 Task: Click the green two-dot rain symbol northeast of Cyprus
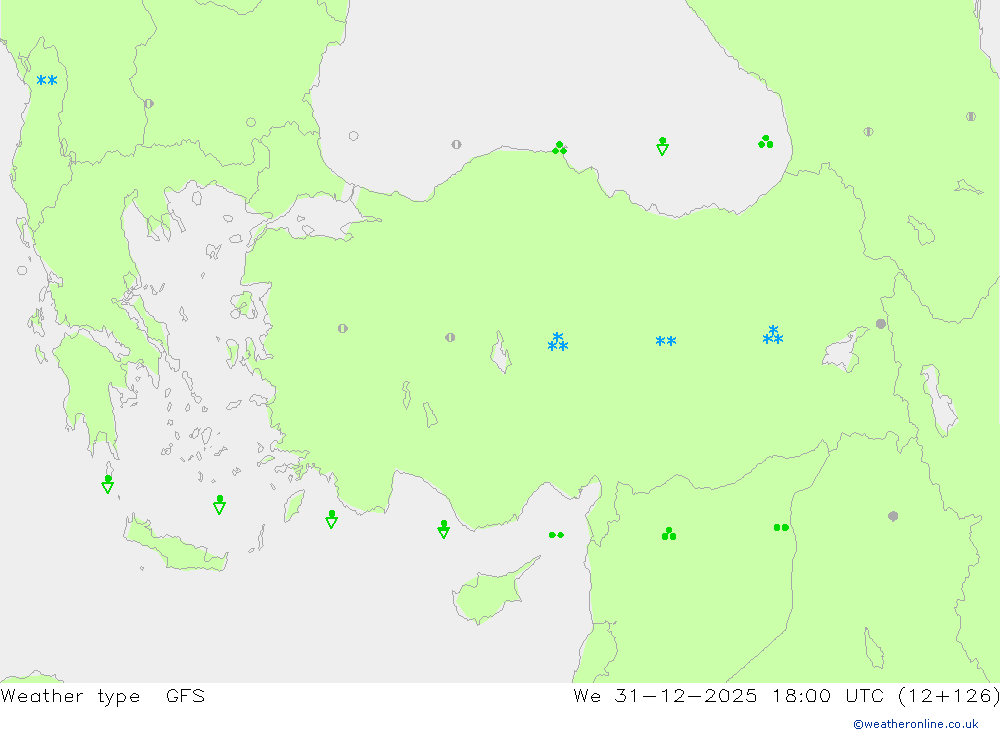(556, 535)
